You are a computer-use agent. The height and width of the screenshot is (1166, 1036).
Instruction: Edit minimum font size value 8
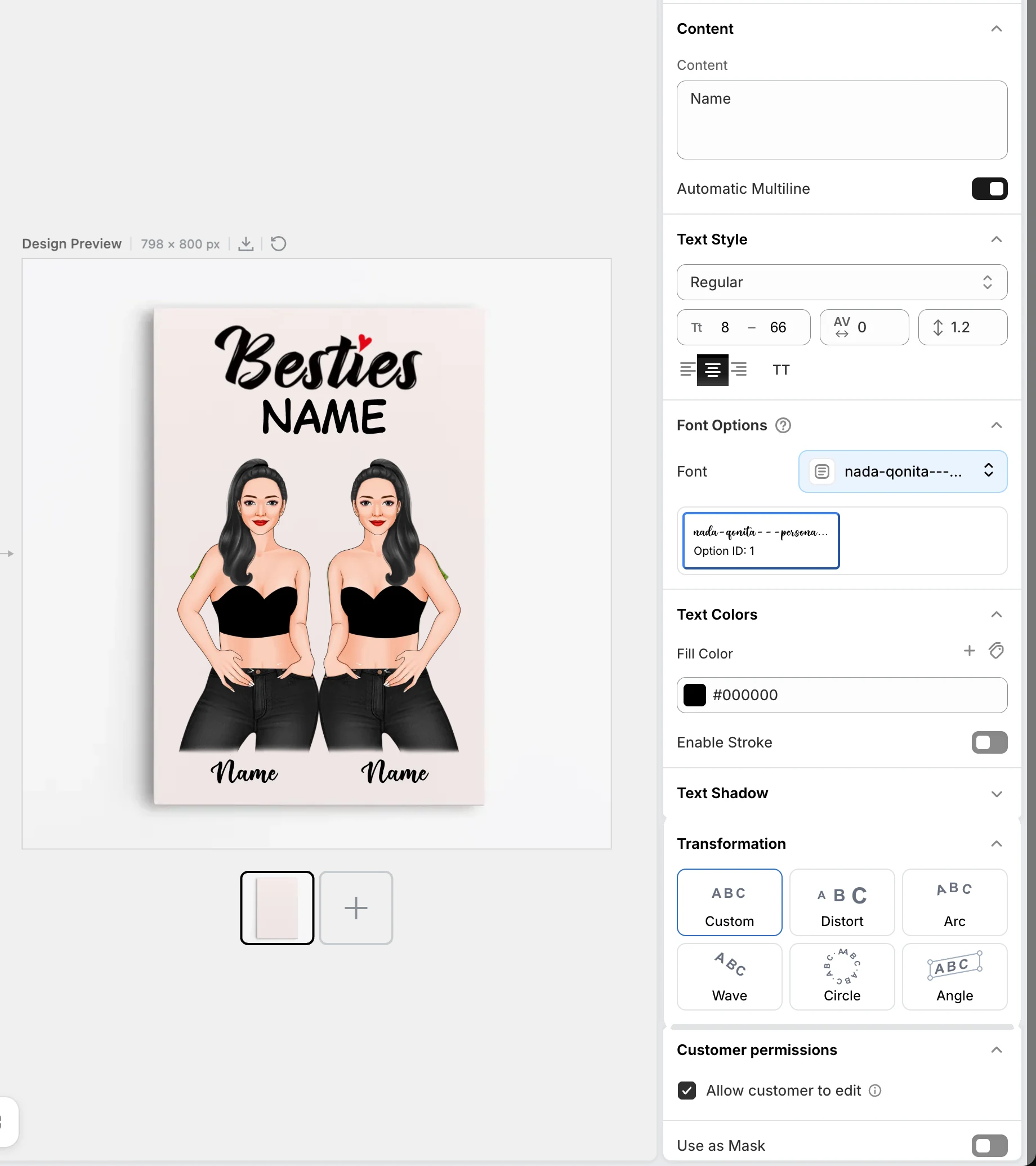(x=725, y=327)
